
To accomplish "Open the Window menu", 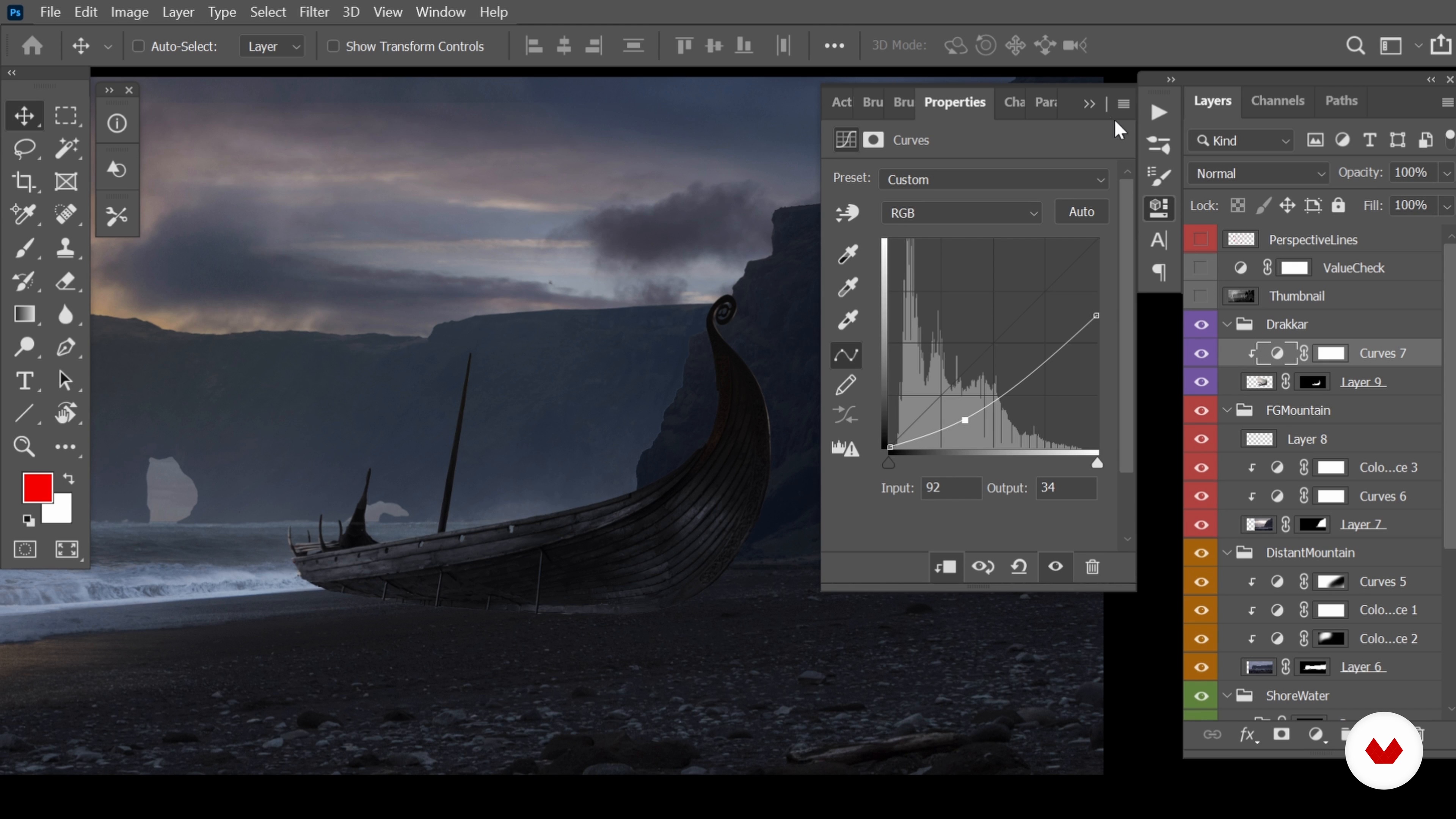I will point(440,12).
